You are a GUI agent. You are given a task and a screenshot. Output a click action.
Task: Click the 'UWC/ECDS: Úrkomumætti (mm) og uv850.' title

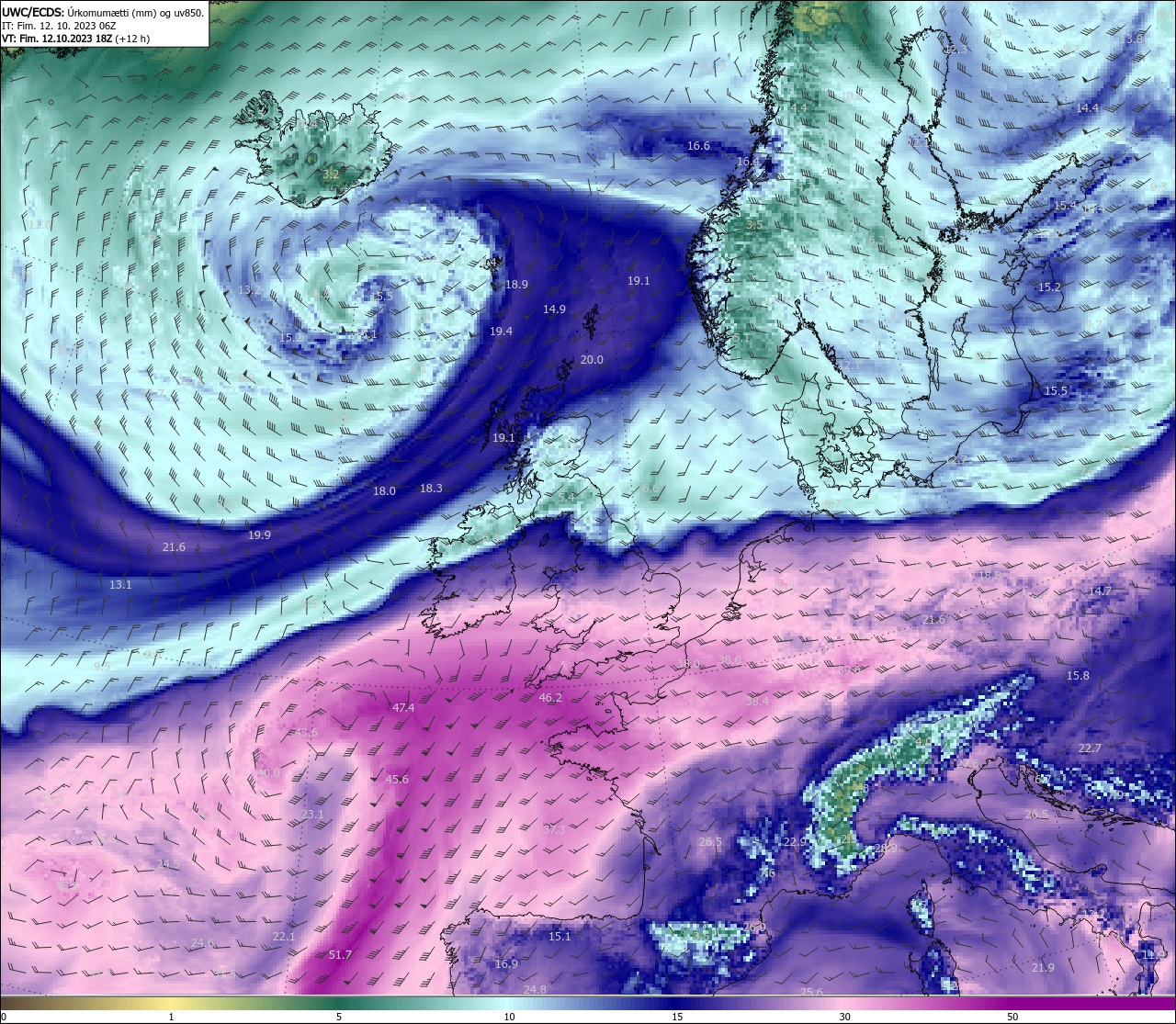coord(103,12)
